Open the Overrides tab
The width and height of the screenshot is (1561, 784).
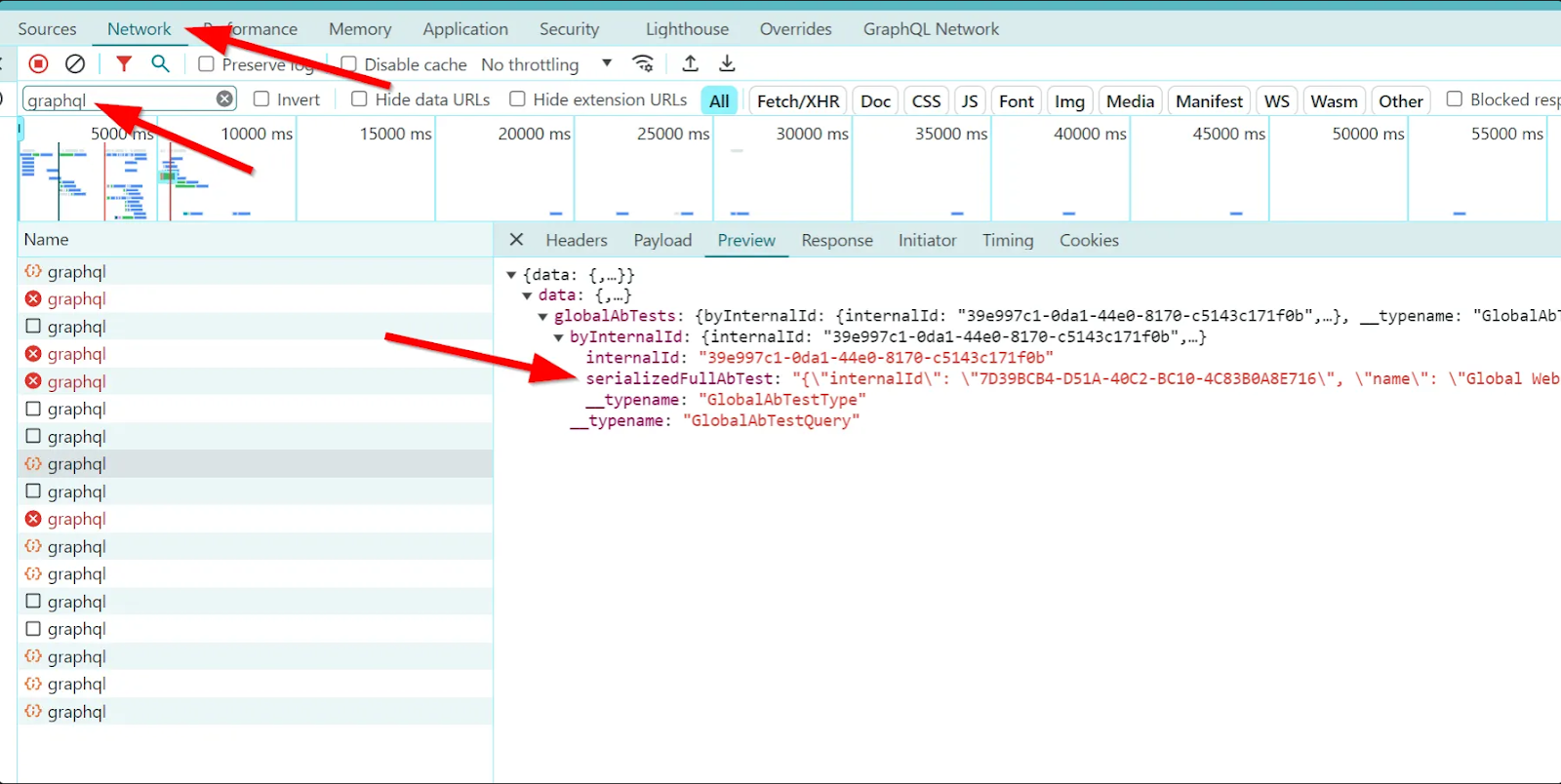click(x=796, y=29)
